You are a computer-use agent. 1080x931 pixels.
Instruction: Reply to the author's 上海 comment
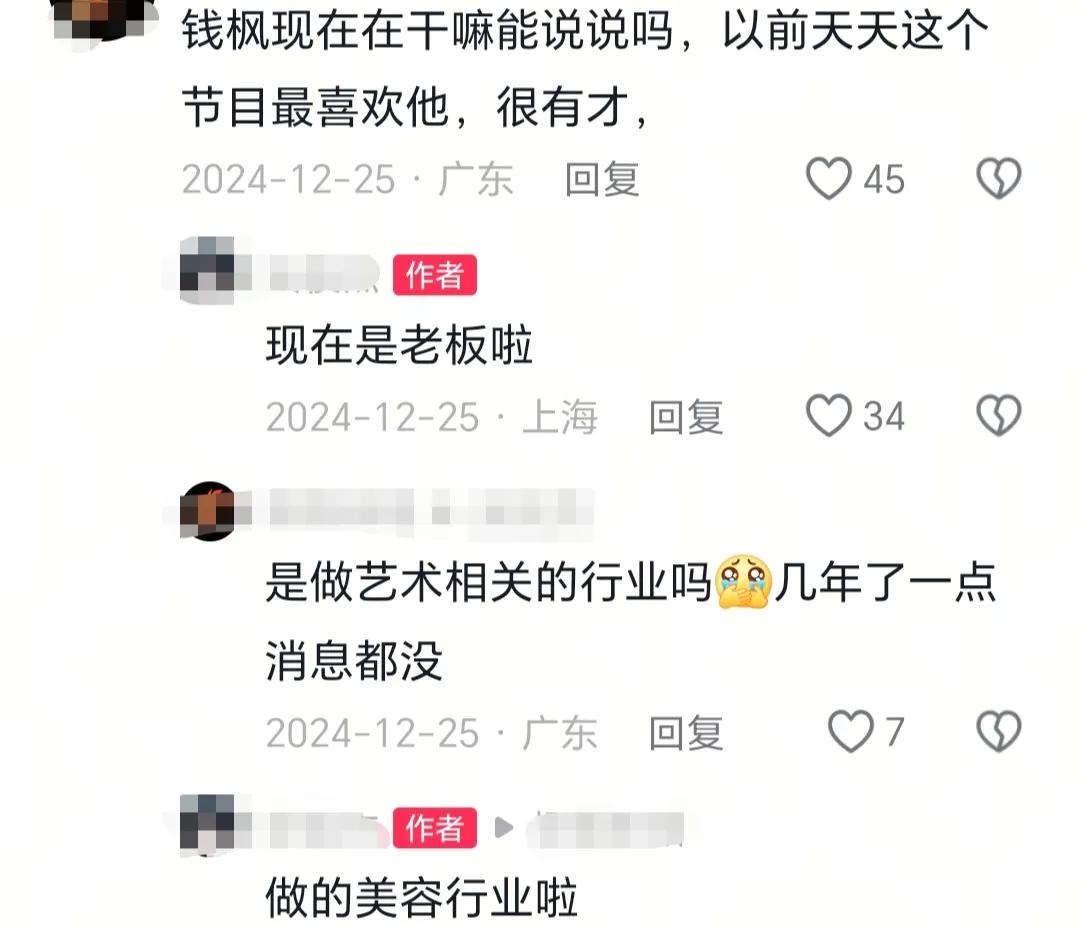point(686,417)
